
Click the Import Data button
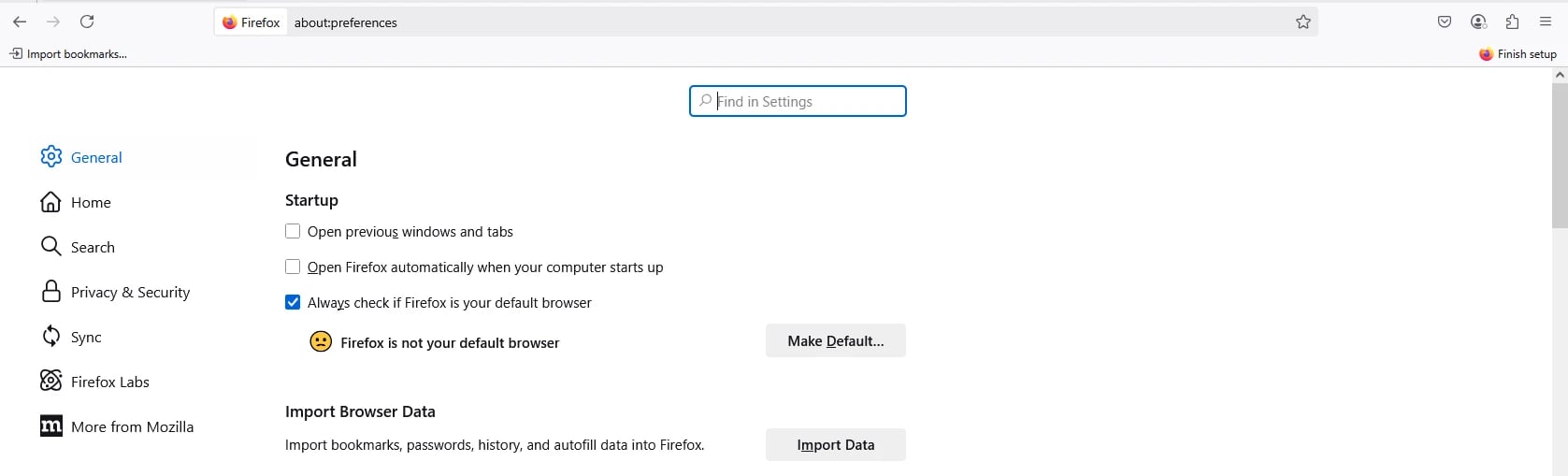coord(836,445)
